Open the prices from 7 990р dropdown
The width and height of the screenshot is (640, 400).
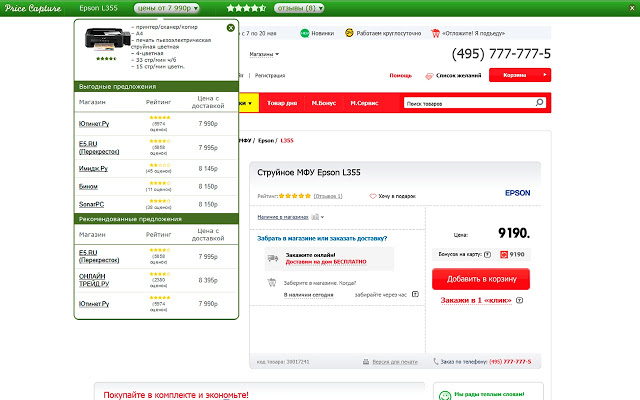(167, 8)
